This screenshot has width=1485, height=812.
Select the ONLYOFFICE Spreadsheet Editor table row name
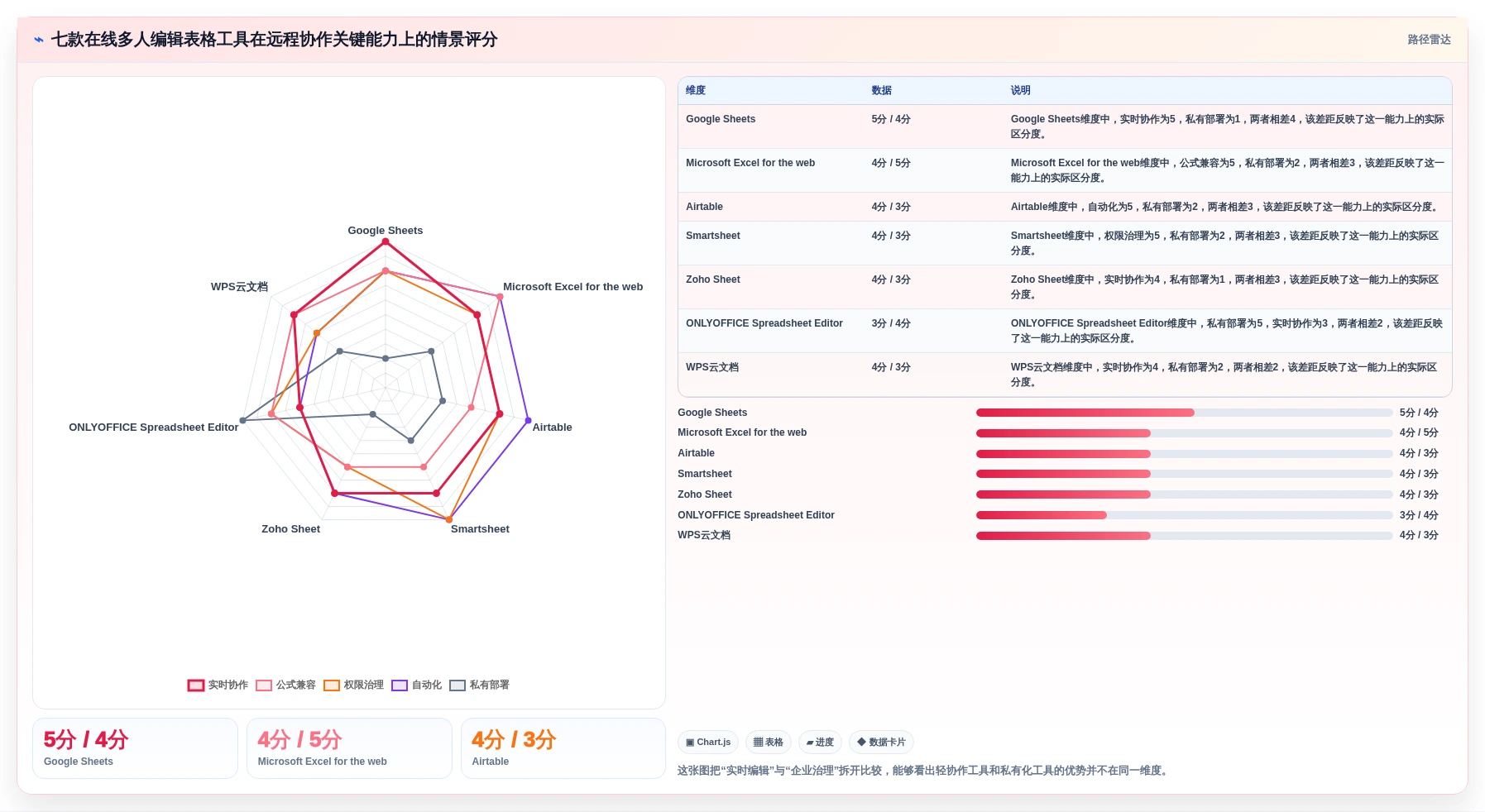[x=764, y=323]
